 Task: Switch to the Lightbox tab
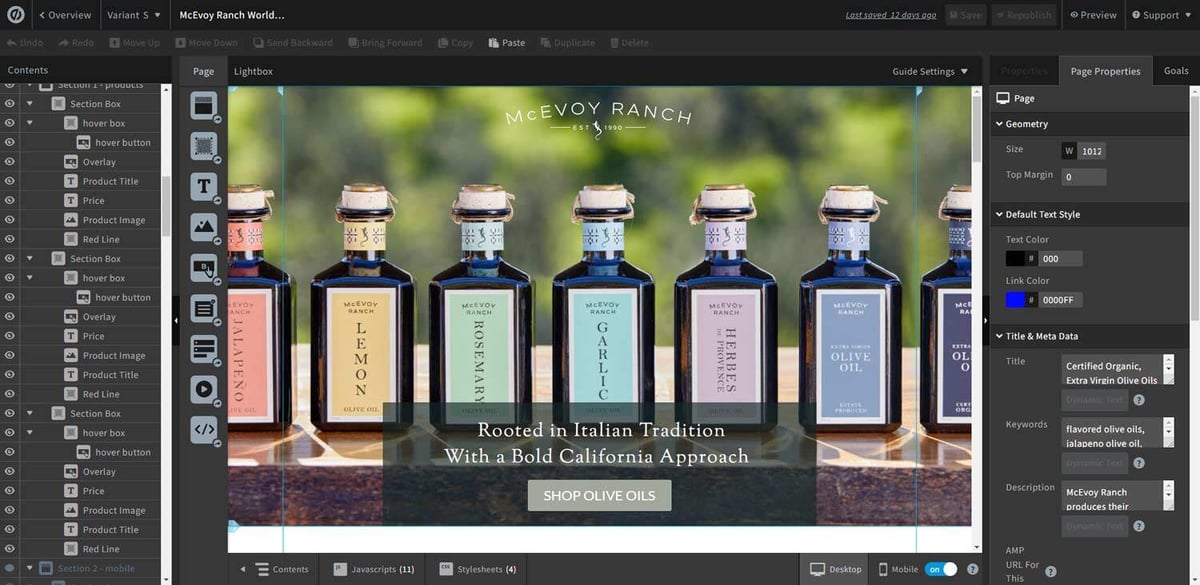coord(253,71)
